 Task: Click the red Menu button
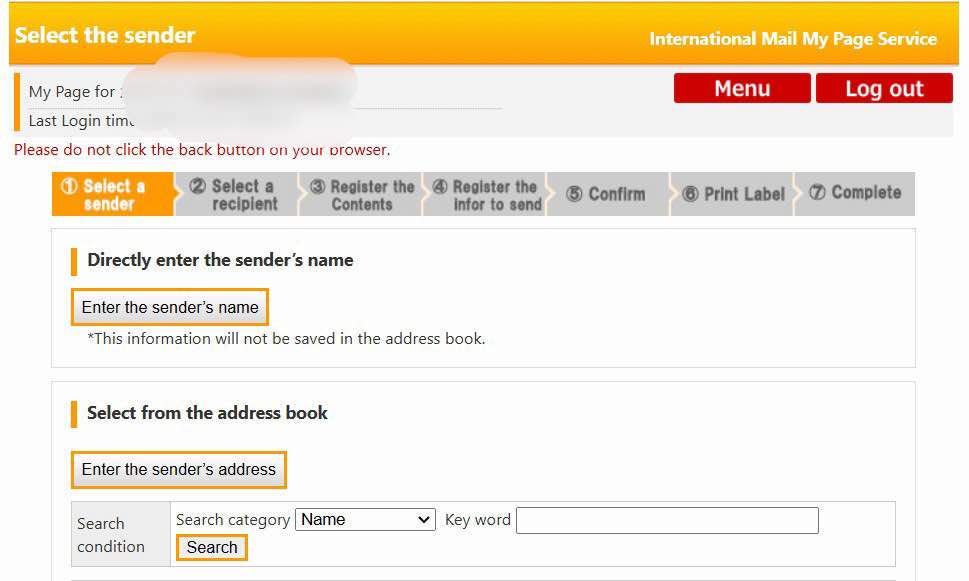[x=741, y=88]
